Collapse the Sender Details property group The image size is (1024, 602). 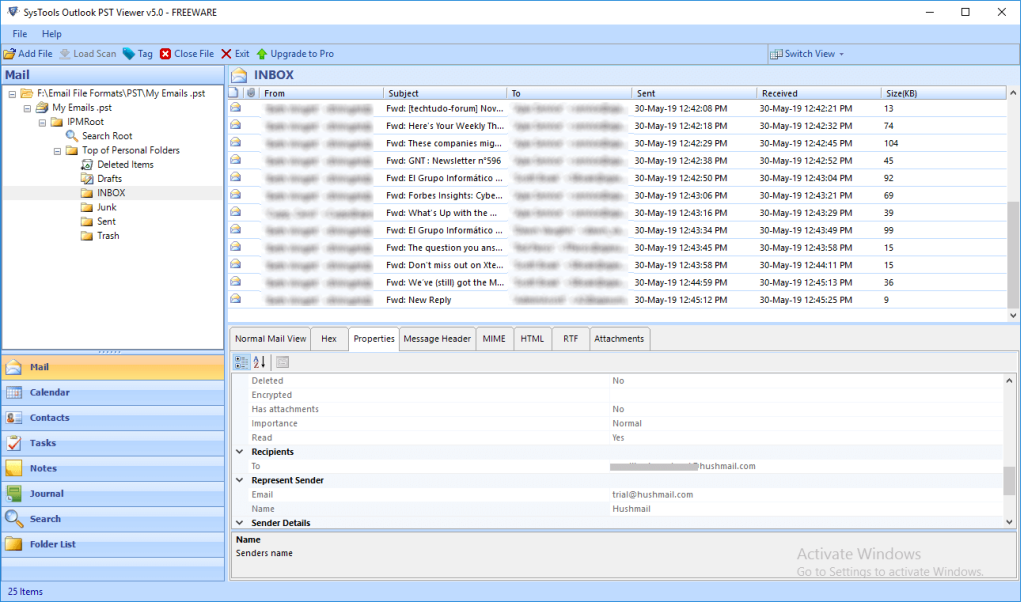(240, 523)
